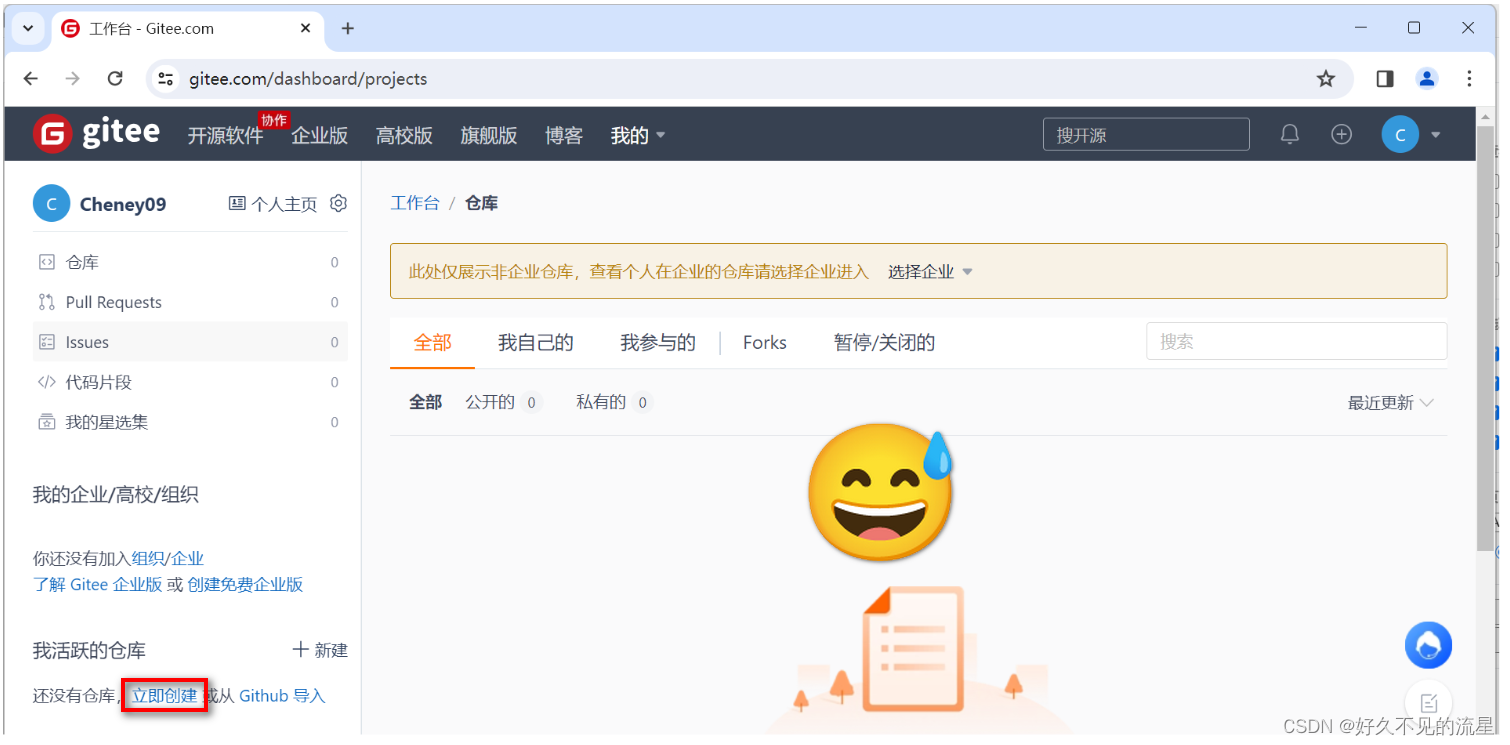Screen dimensions: 1510x745
Task: Select the 我参与的 tab
Action: pyautogui.click(x=658, y=343)
